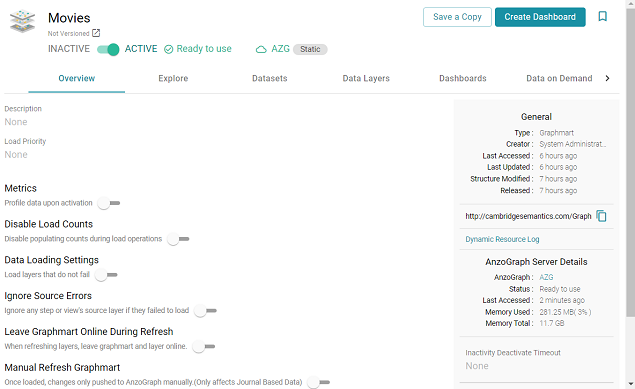Screen dimensions: 635x389
Task: Click the Data Loading Settings heading
Action: point(51,260)
